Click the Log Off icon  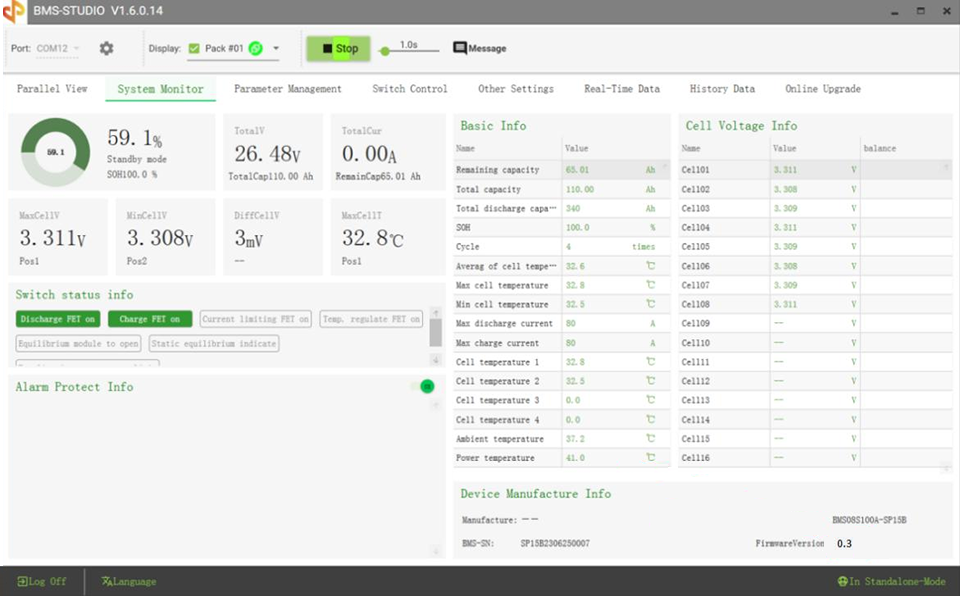pyautogui.click(x=23, y=581)
